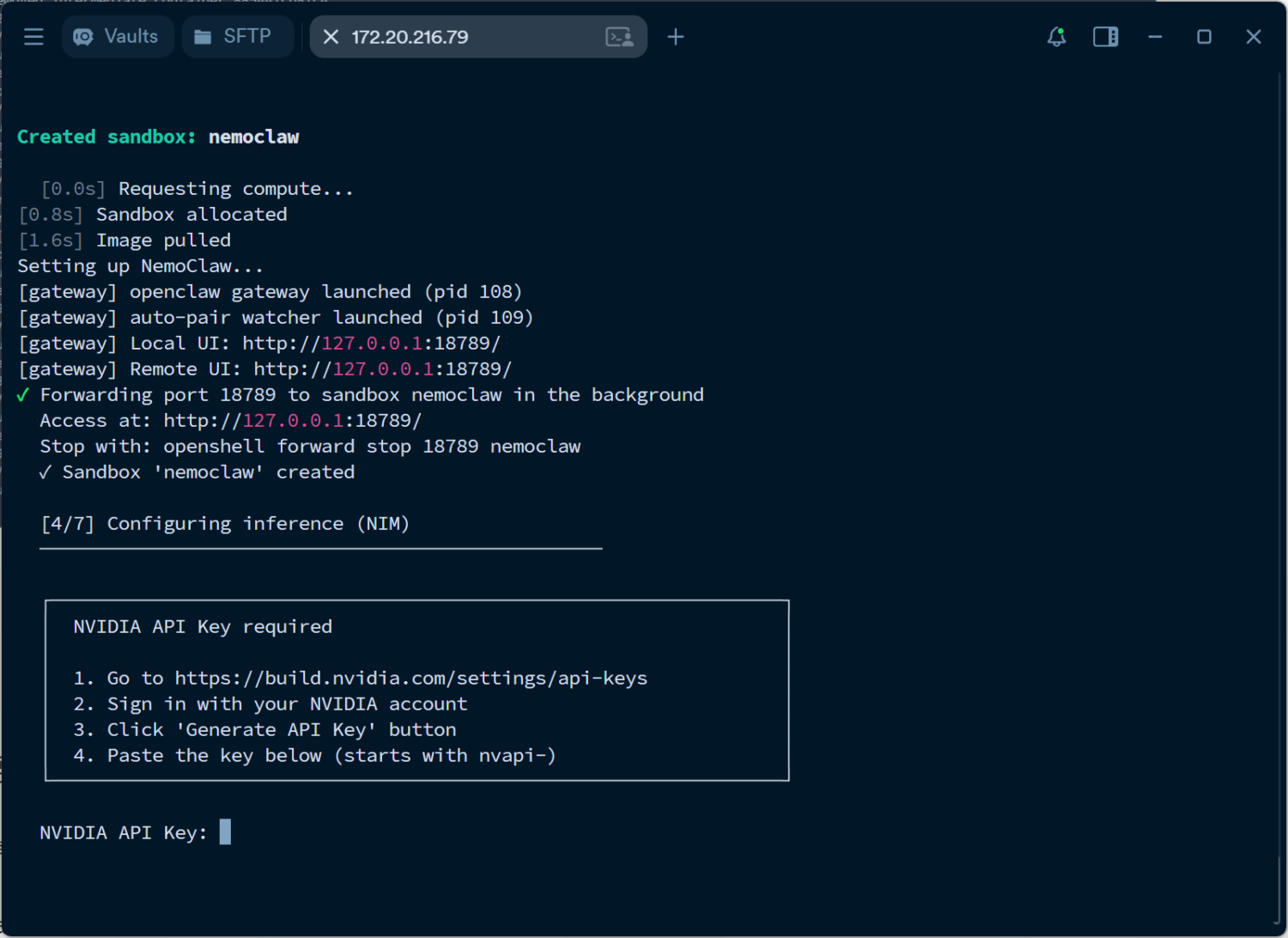Screen dimensions: 1288x938
Task: Maximize the Termius window
Action: 1204,37
